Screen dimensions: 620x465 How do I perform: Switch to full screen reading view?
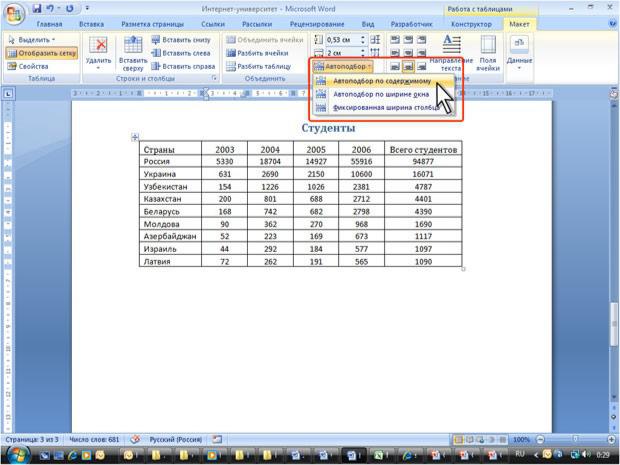coord(470,439)
